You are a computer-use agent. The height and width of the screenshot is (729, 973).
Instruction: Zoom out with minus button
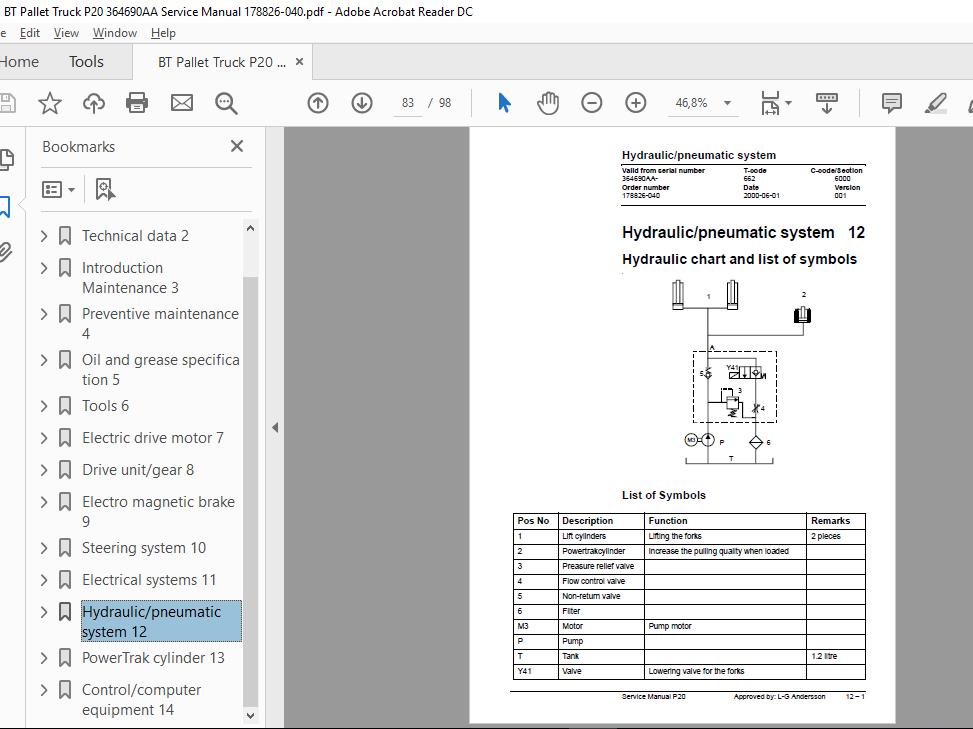tap(591, 103)
